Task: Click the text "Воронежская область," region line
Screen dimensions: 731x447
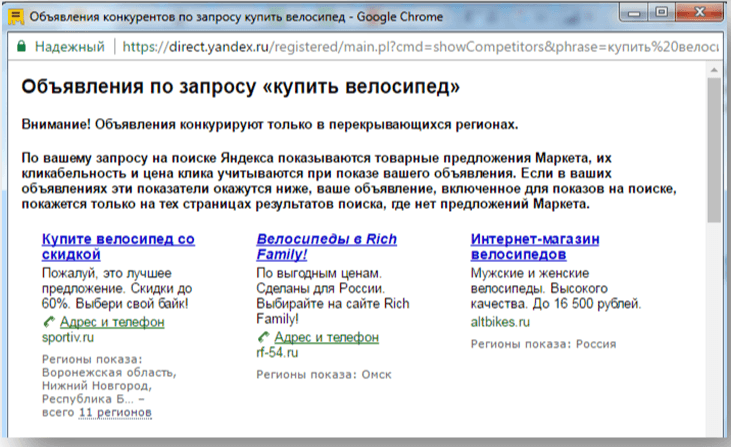Action: 109,373
